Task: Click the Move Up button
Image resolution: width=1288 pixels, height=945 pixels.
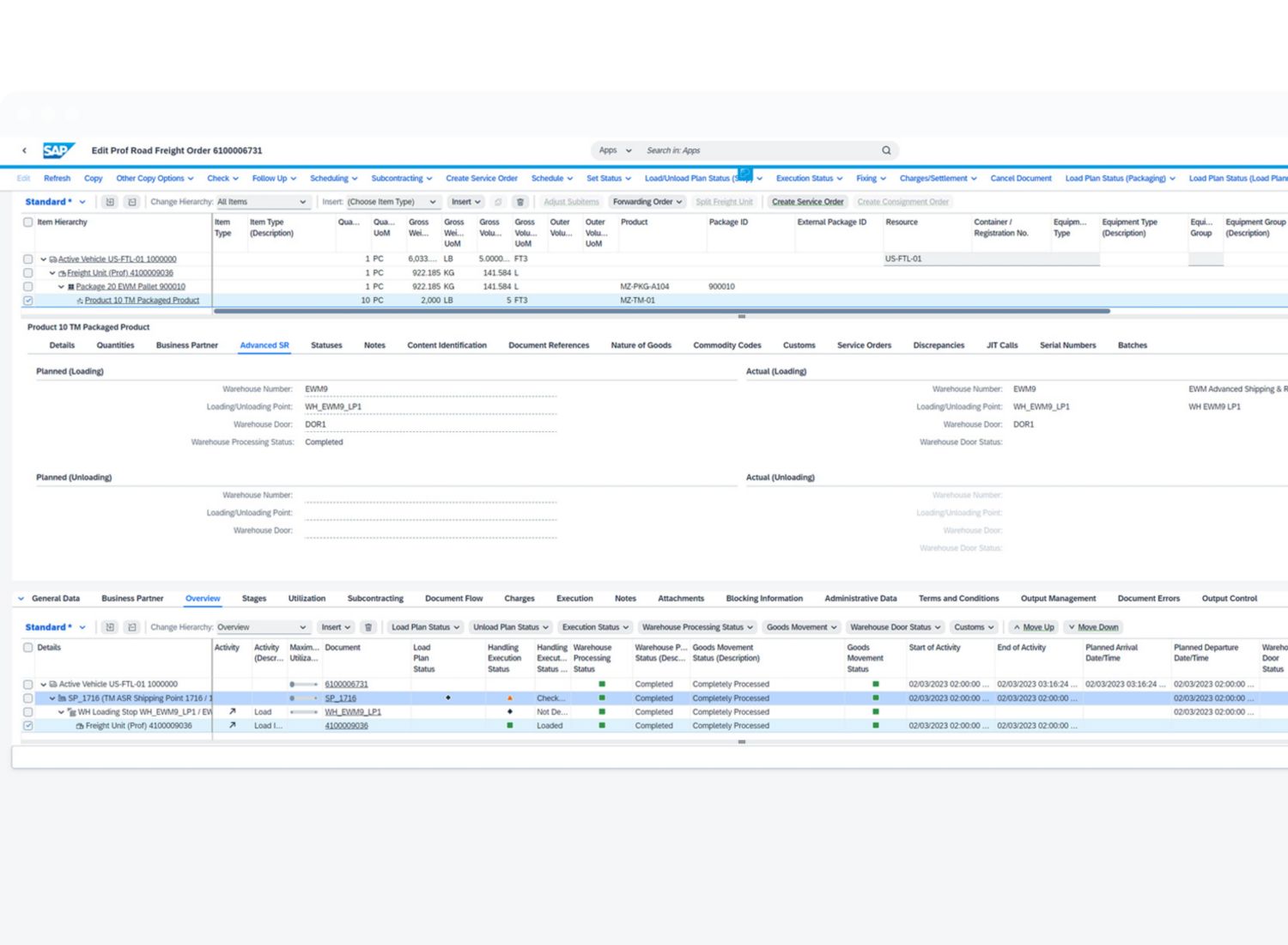Action: click(x=1033, y=627)
